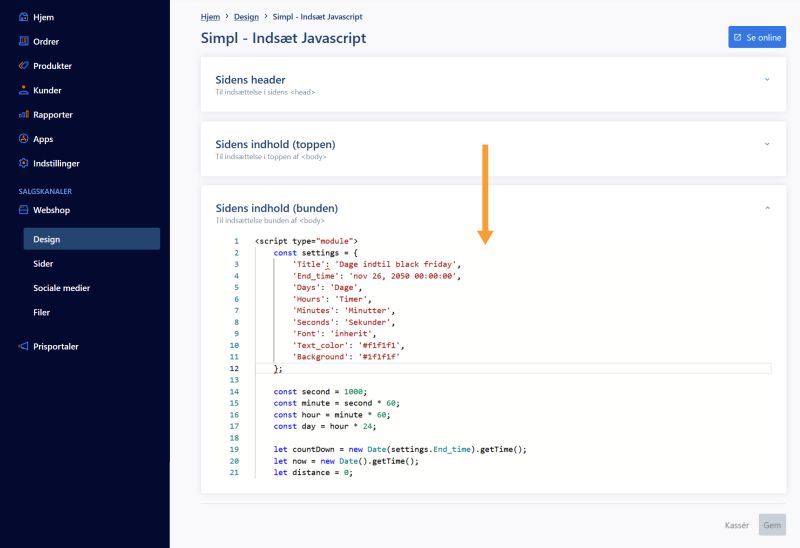Click the 'let distance = 0;' line
The width and height of the screenshot is (800, 548).
(x=313, y=472)
